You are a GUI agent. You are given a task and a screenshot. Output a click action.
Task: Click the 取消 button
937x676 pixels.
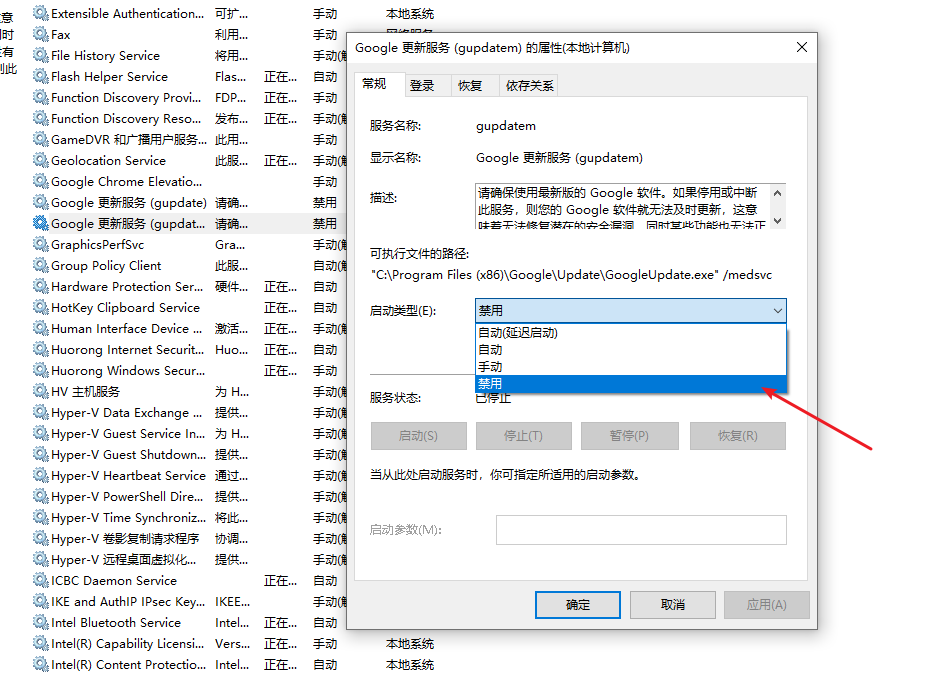click(673, 605)
